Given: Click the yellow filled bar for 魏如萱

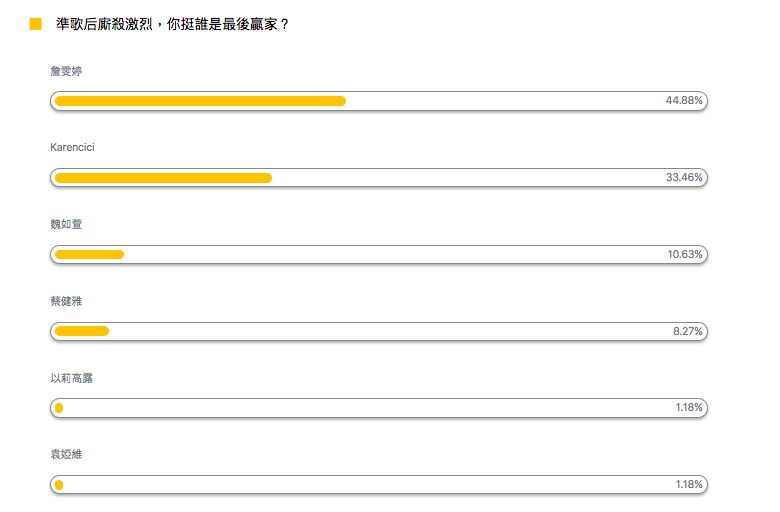Looking at the screenshot, I should click(x=89, y=255).
